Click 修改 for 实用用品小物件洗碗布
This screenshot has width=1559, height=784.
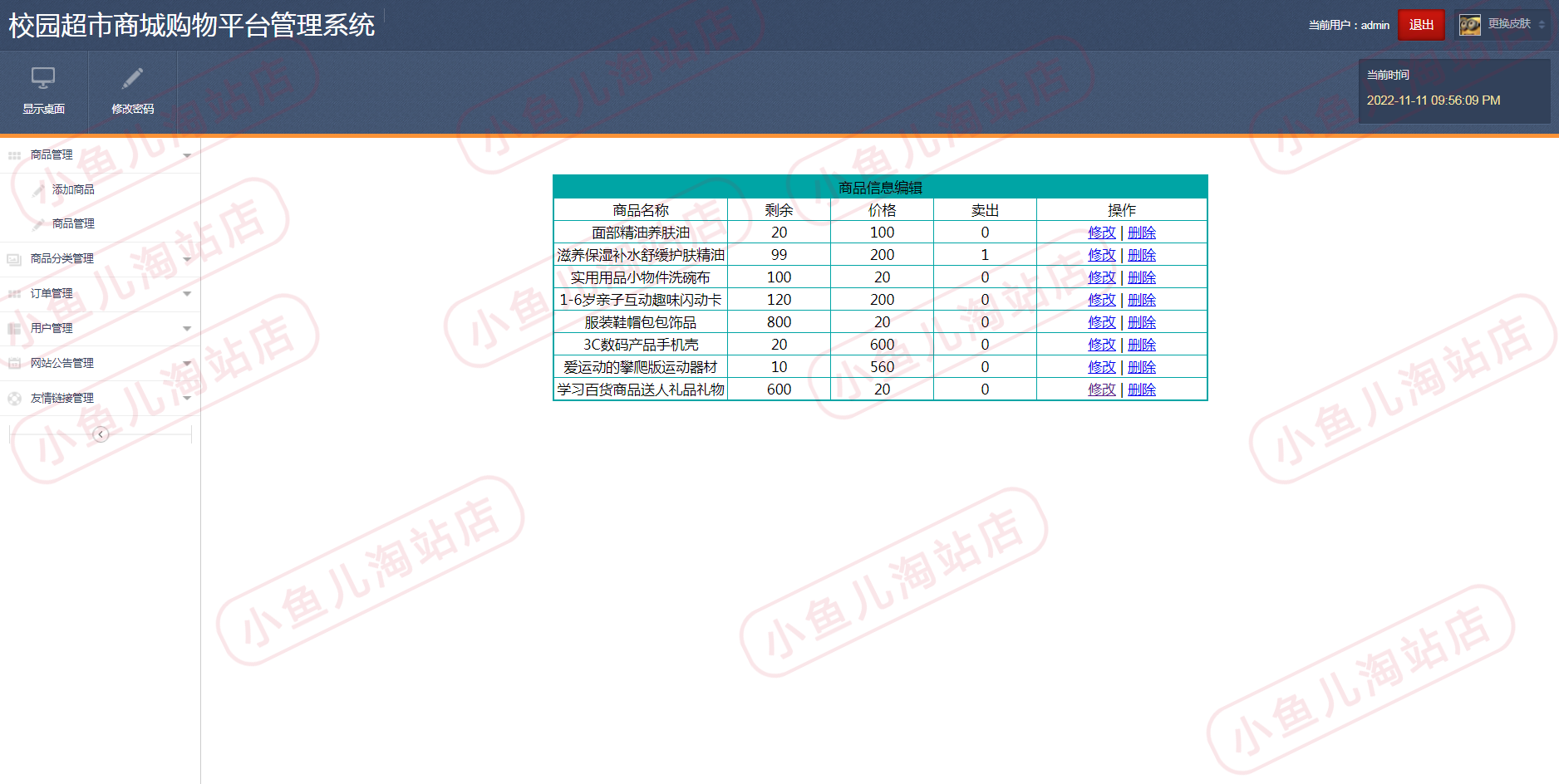tap(1102, 277)
